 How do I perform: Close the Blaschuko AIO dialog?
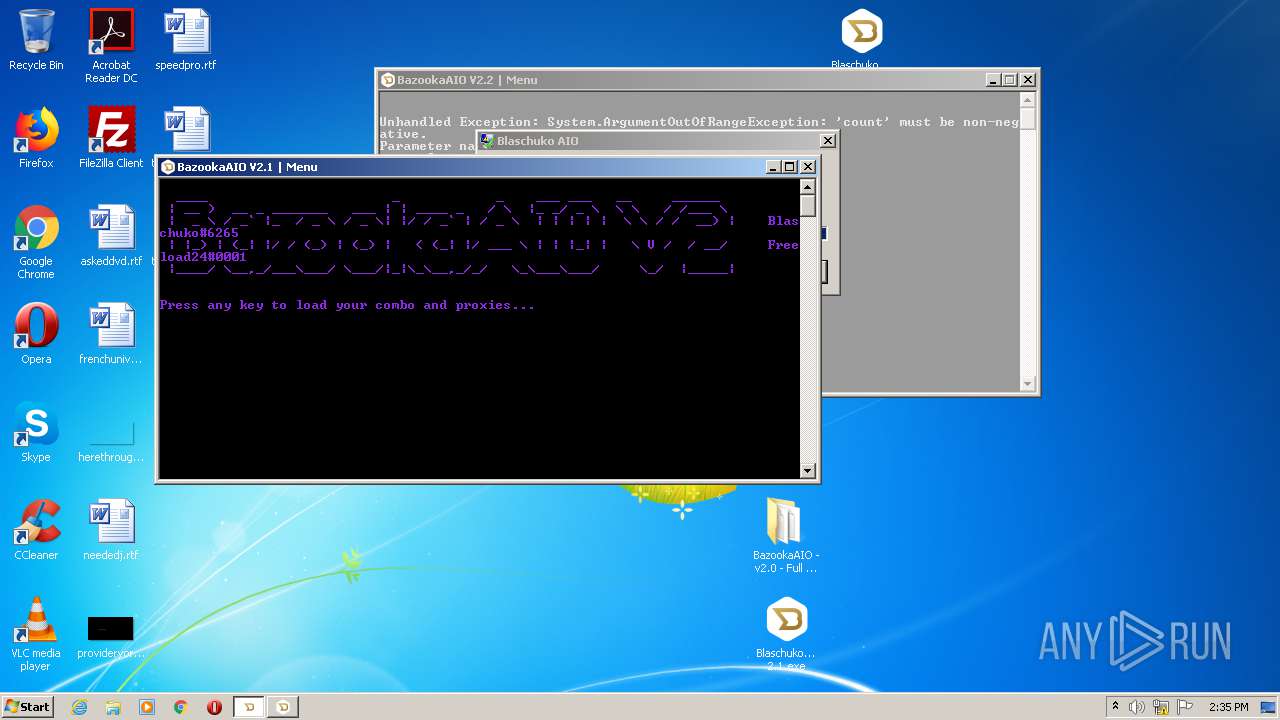point(827,141)
